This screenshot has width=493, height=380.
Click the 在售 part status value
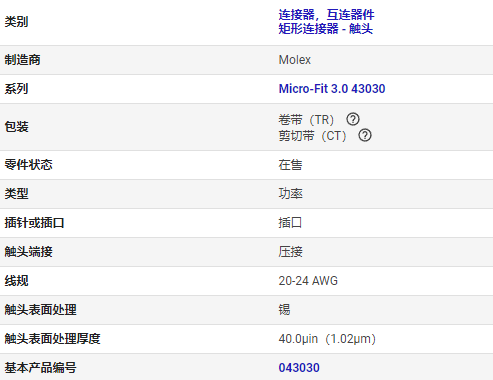[x=290, y=165]
